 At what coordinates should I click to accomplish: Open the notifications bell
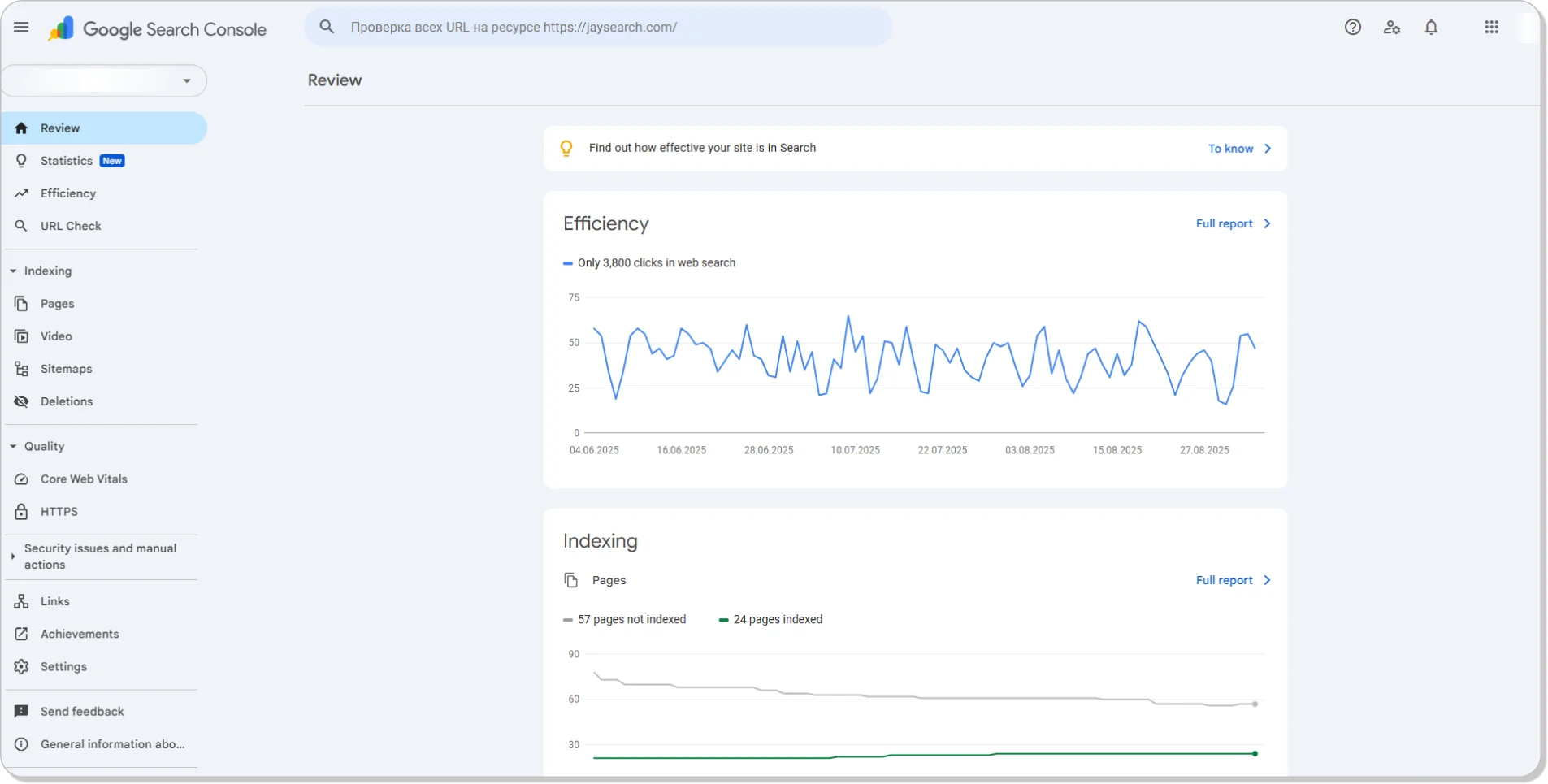click(x=1431, y=27)
